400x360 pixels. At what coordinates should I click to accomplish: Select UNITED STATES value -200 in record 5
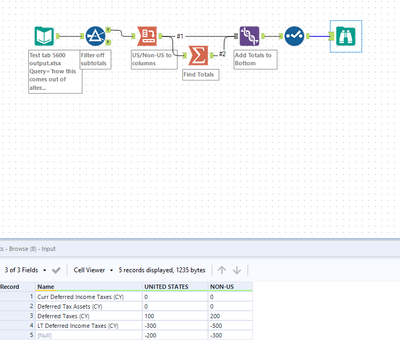[x=175, y=335]
